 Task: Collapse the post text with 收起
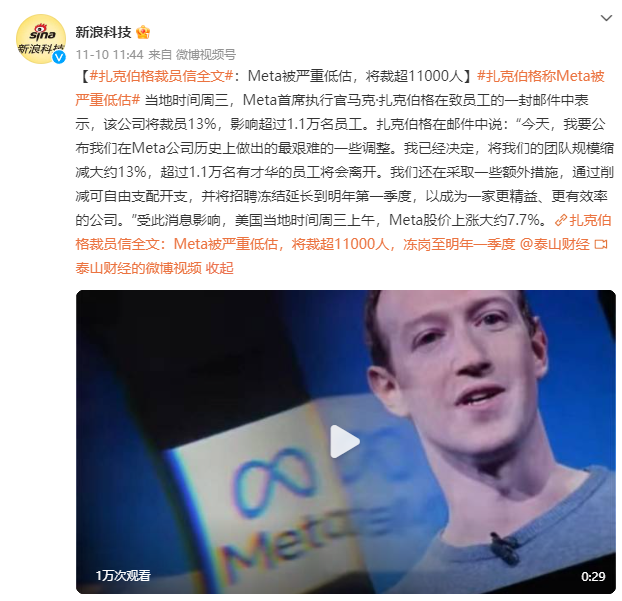[x=219, y=269]
